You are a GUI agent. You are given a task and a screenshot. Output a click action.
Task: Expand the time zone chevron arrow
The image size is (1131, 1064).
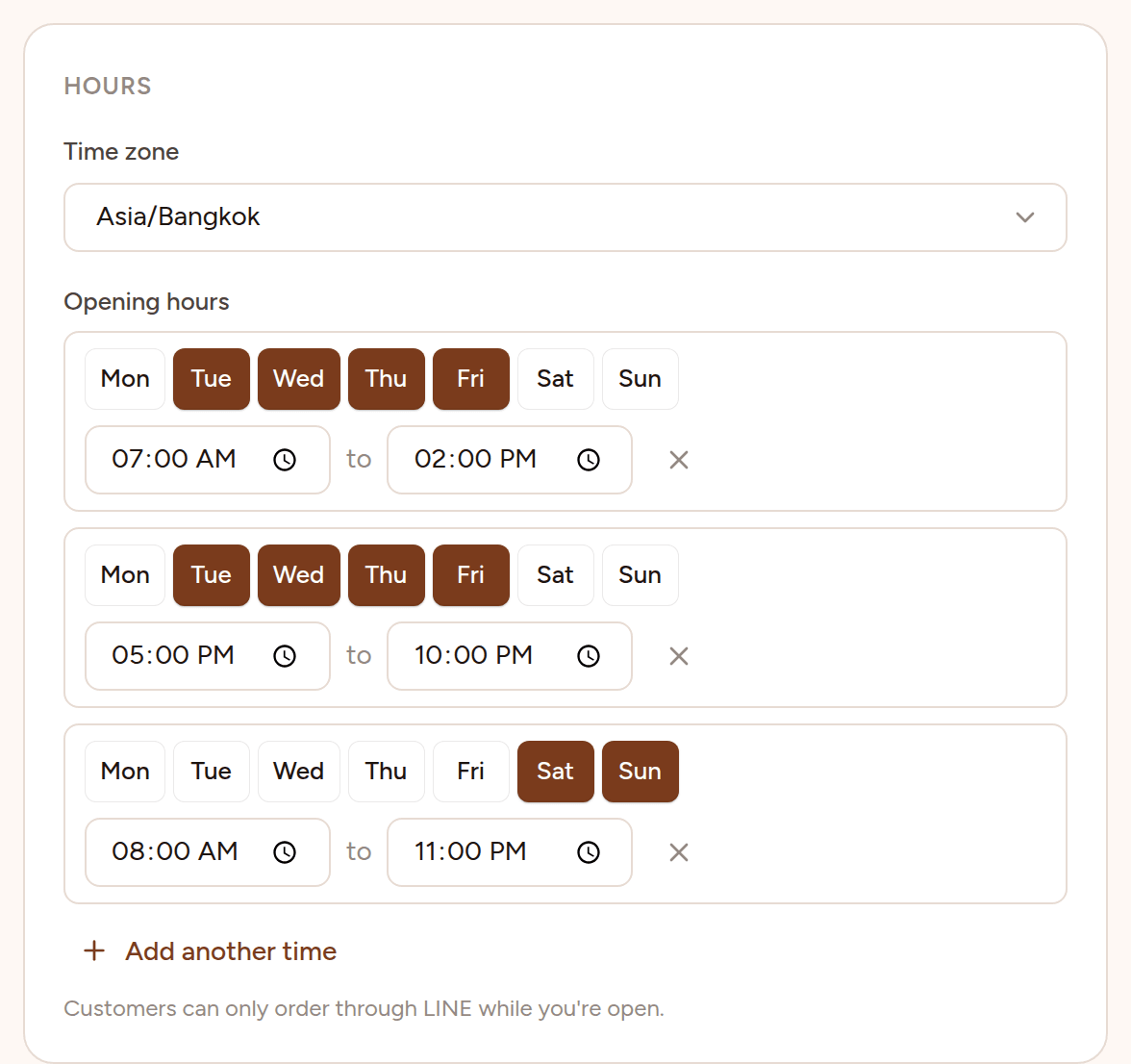[1025, 217]
